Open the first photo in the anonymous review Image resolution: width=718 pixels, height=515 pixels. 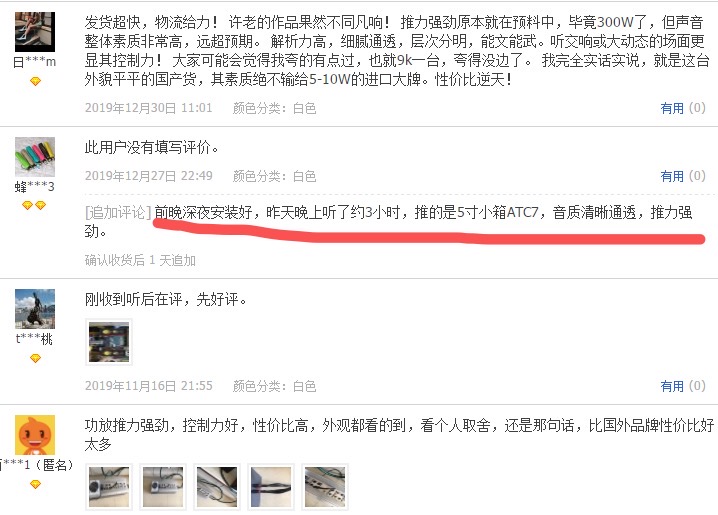tap(109, 487)
